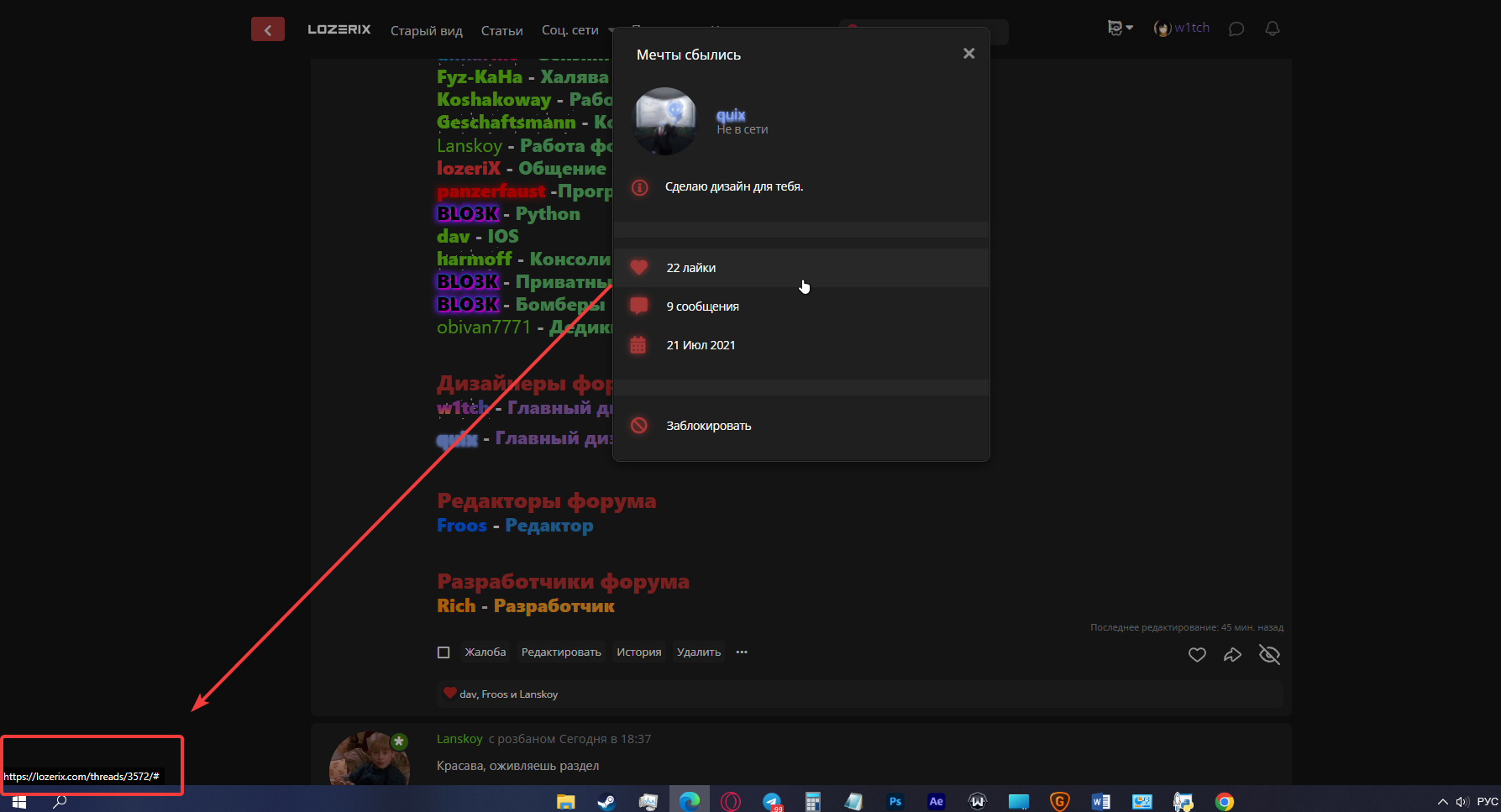Open the w1tch link under Дизайнеры форума
This screenshot has width=1501, height=812.
[x=463, y=408]
